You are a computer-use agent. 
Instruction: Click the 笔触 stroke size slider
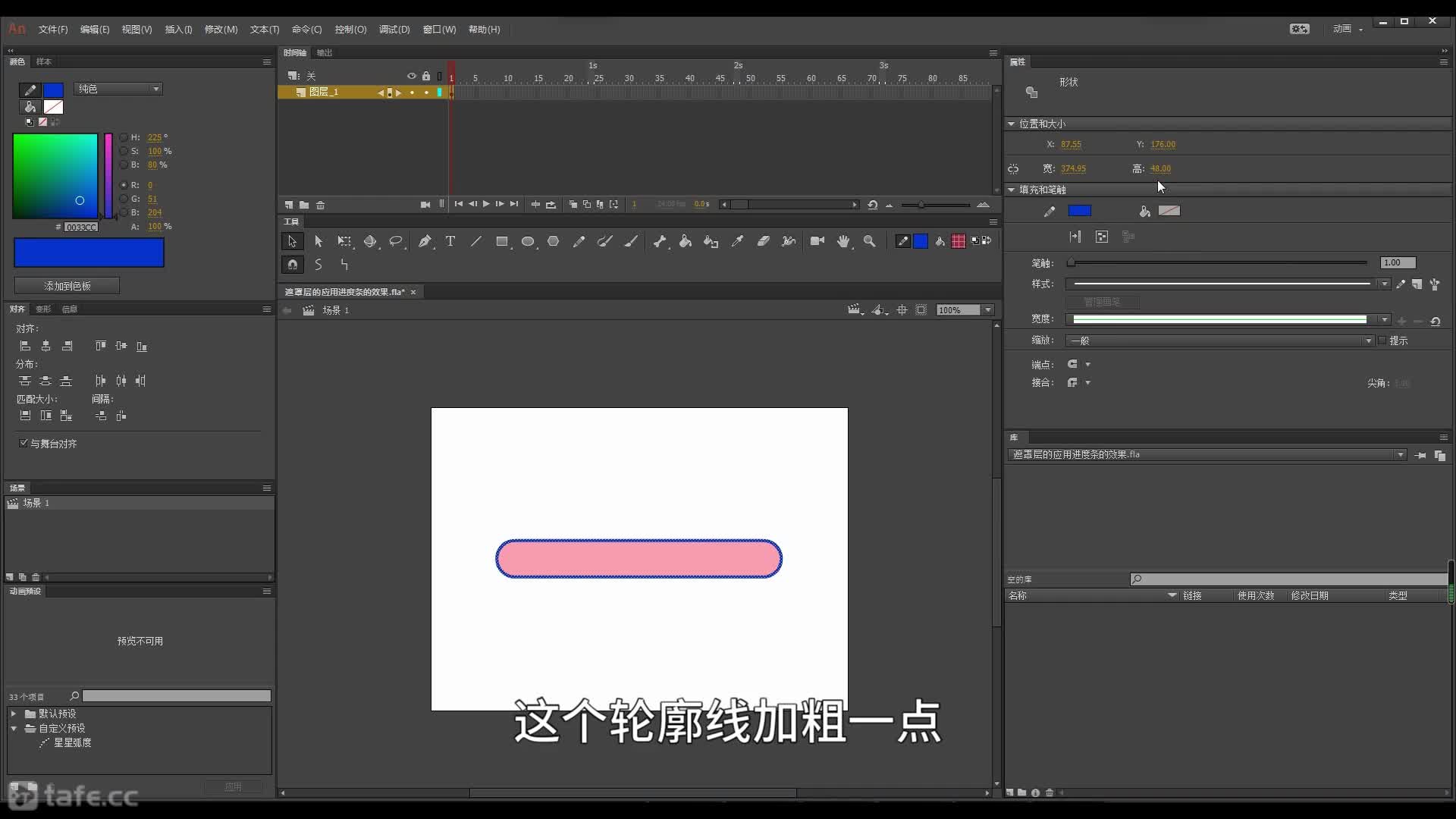pyautogui.click(x=1219, y=262)
